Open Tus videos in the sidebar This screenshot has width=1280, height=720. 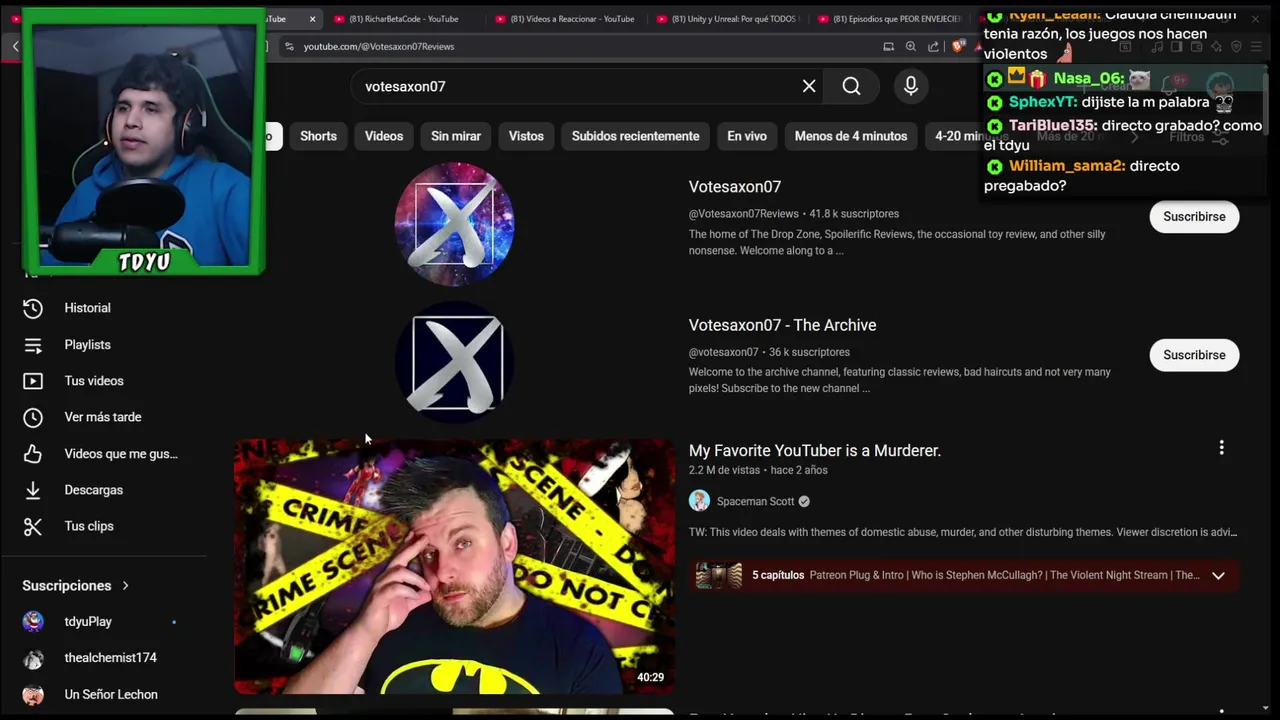tap(94, 381)
